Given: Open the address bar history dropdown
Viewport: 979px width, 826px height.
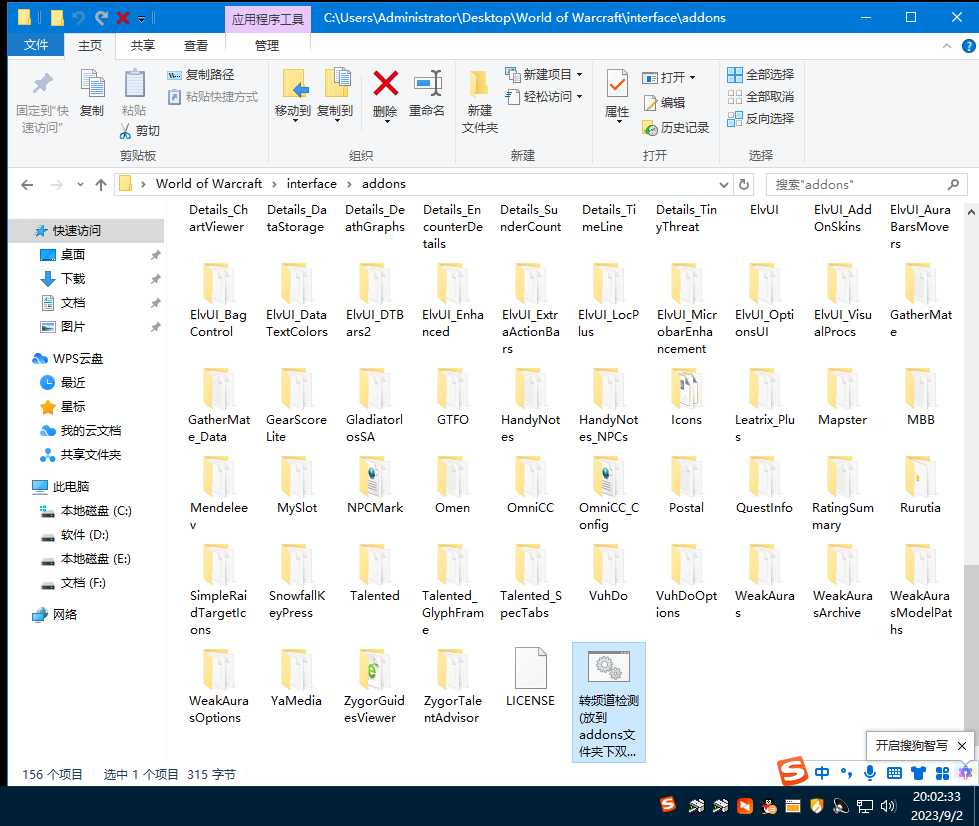Looking at the screenshot, I should coord(725,184).
